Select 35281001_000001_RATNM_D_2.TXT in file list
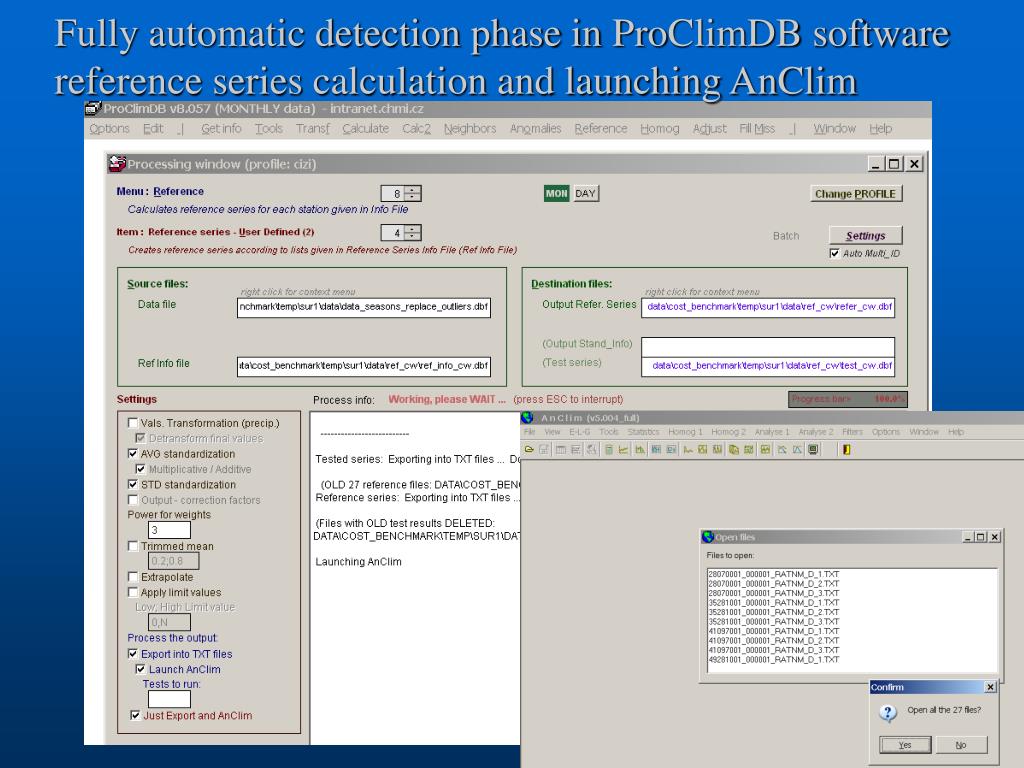Viewport: 1024px width, 768px height. pos(773,612)
